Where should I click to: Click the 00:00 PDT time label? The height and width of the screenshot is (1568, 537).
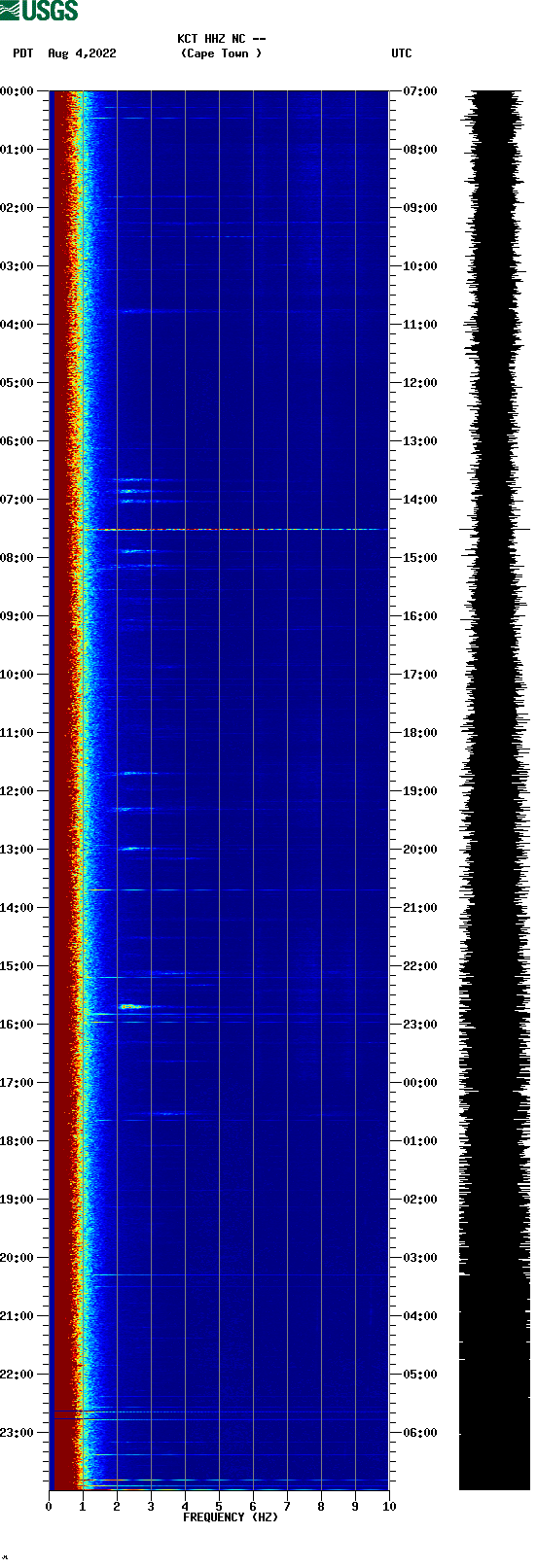(x=18, y=91)
